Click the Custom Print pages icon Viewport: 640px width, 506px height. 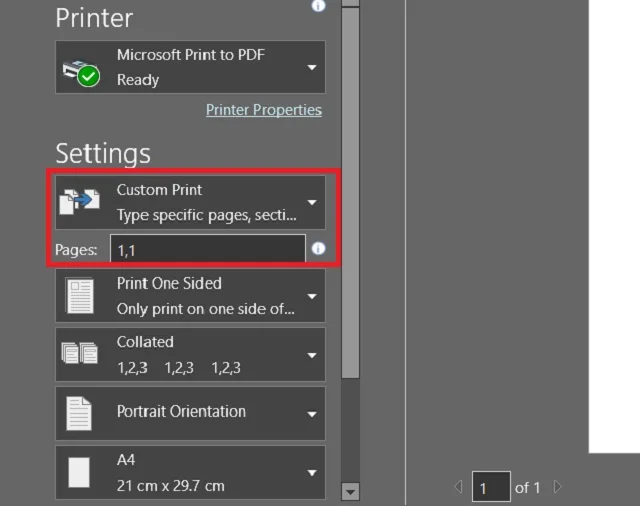click(80, 202)
